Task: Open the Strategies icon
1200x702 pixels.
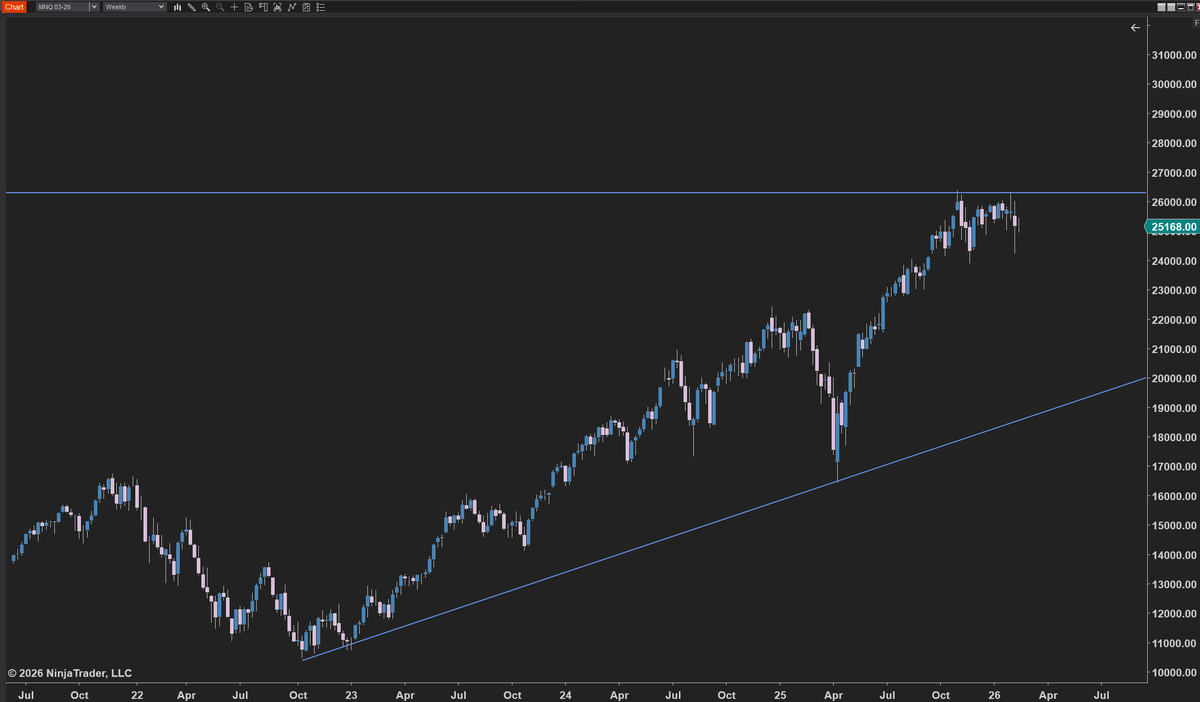Action: pos(306,7)
